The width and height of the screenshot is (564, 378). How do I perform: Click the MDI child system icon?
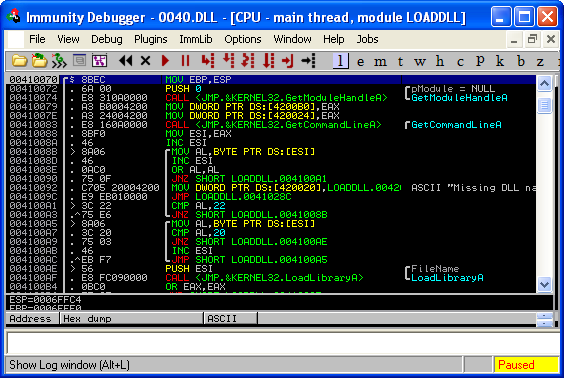[x=15, y=39]
